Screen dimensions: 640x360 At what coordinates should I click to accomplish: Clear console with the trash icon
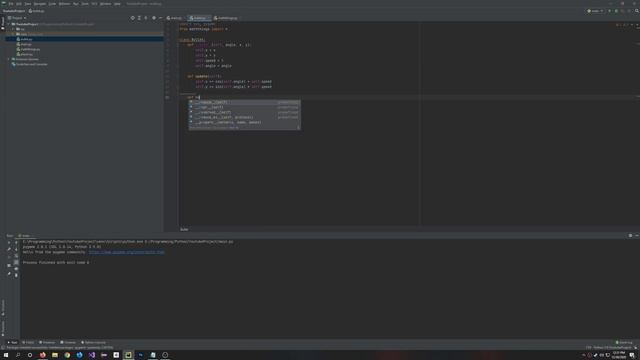(16, 275)
